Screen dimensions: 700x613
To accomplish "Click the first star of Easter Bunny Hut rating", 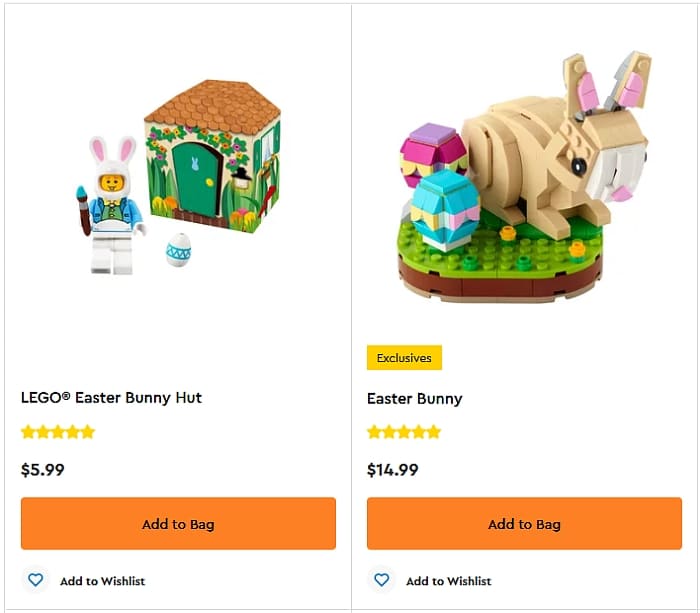I will click(28, 432).
